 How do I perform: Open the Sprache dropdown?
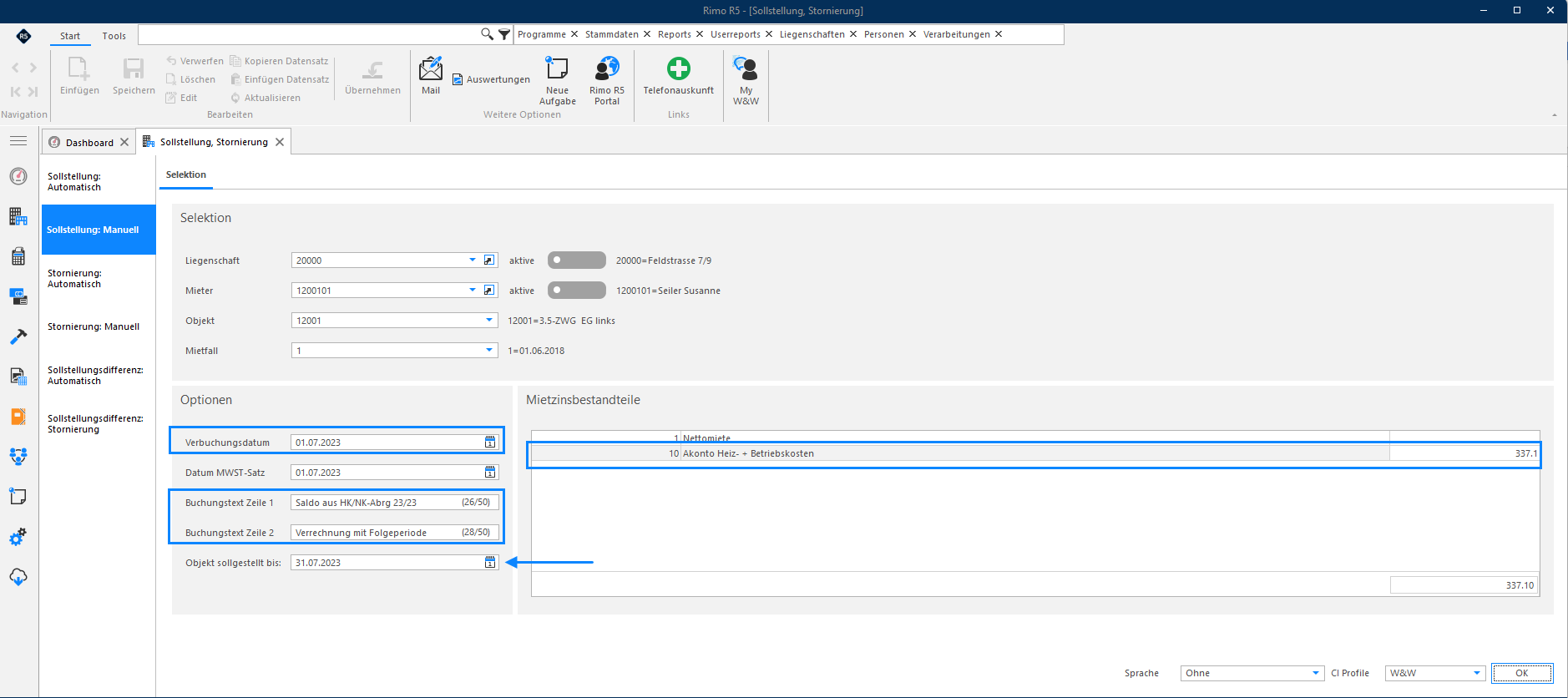[1316, 673]
